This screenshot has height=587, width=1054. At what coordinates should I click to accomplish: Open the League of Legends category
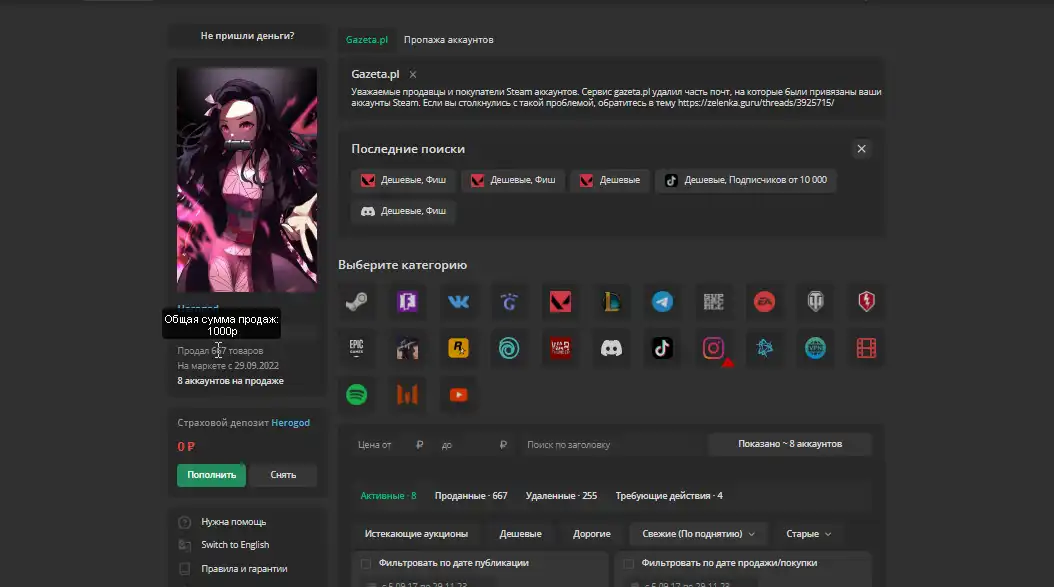(x=611, y=302)
